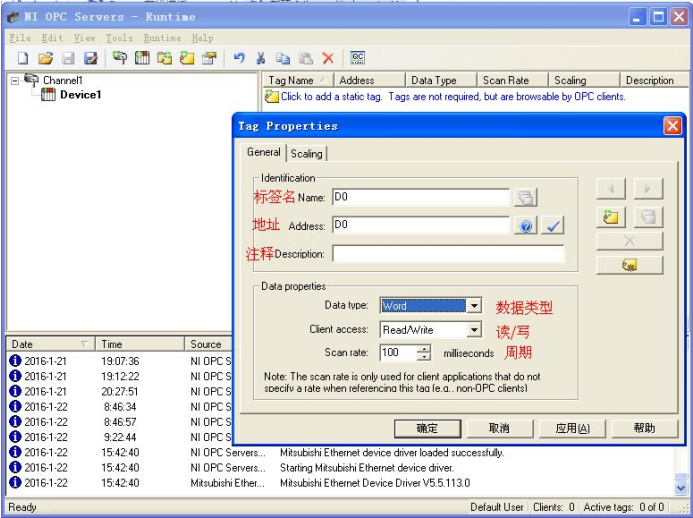Select log row with time 19:07:36

coord(119,361)
